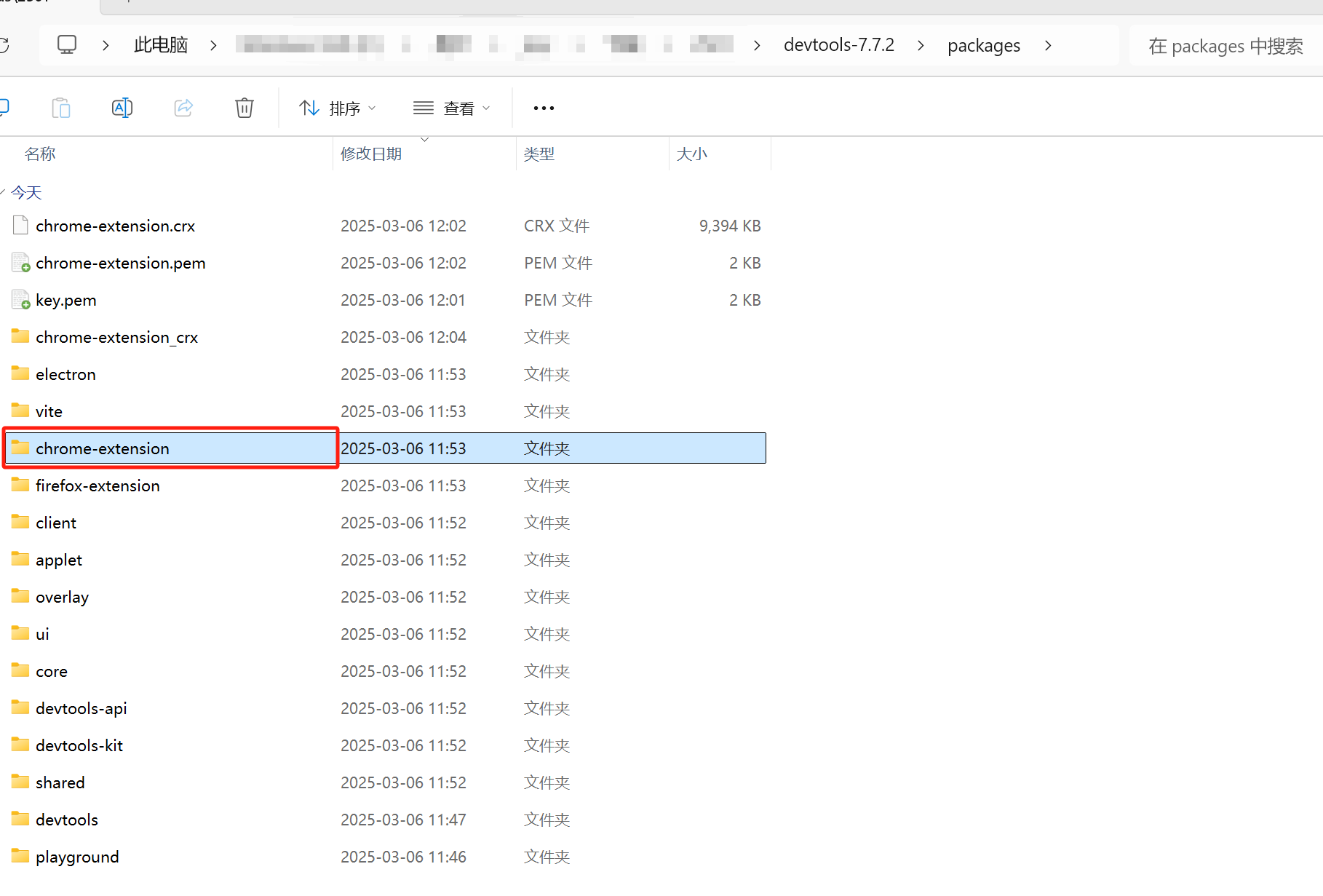Click the 9,394 KB size cell

point(730,226)
